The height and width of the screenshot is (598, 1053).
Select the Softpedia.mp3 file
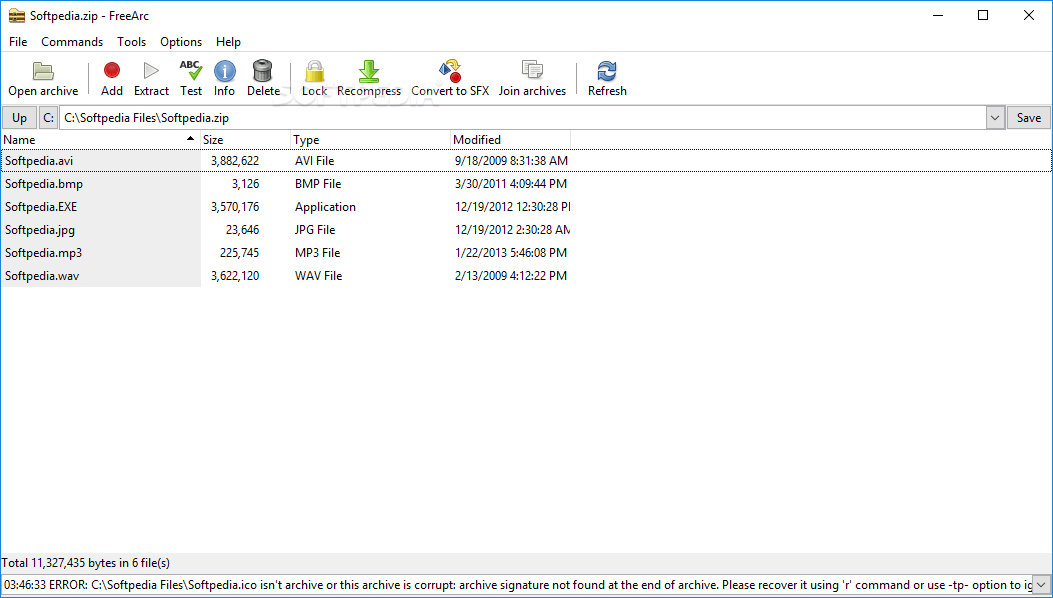[x=44, y=253]
